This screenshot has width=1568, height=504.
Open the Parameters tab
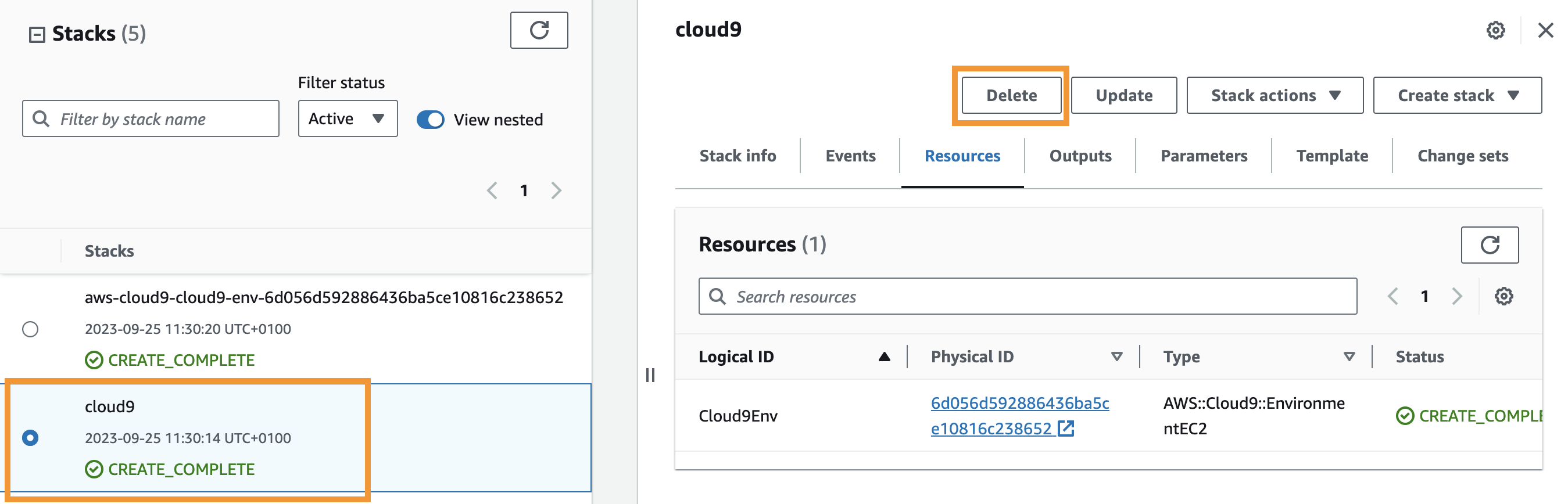[1204, 156]
